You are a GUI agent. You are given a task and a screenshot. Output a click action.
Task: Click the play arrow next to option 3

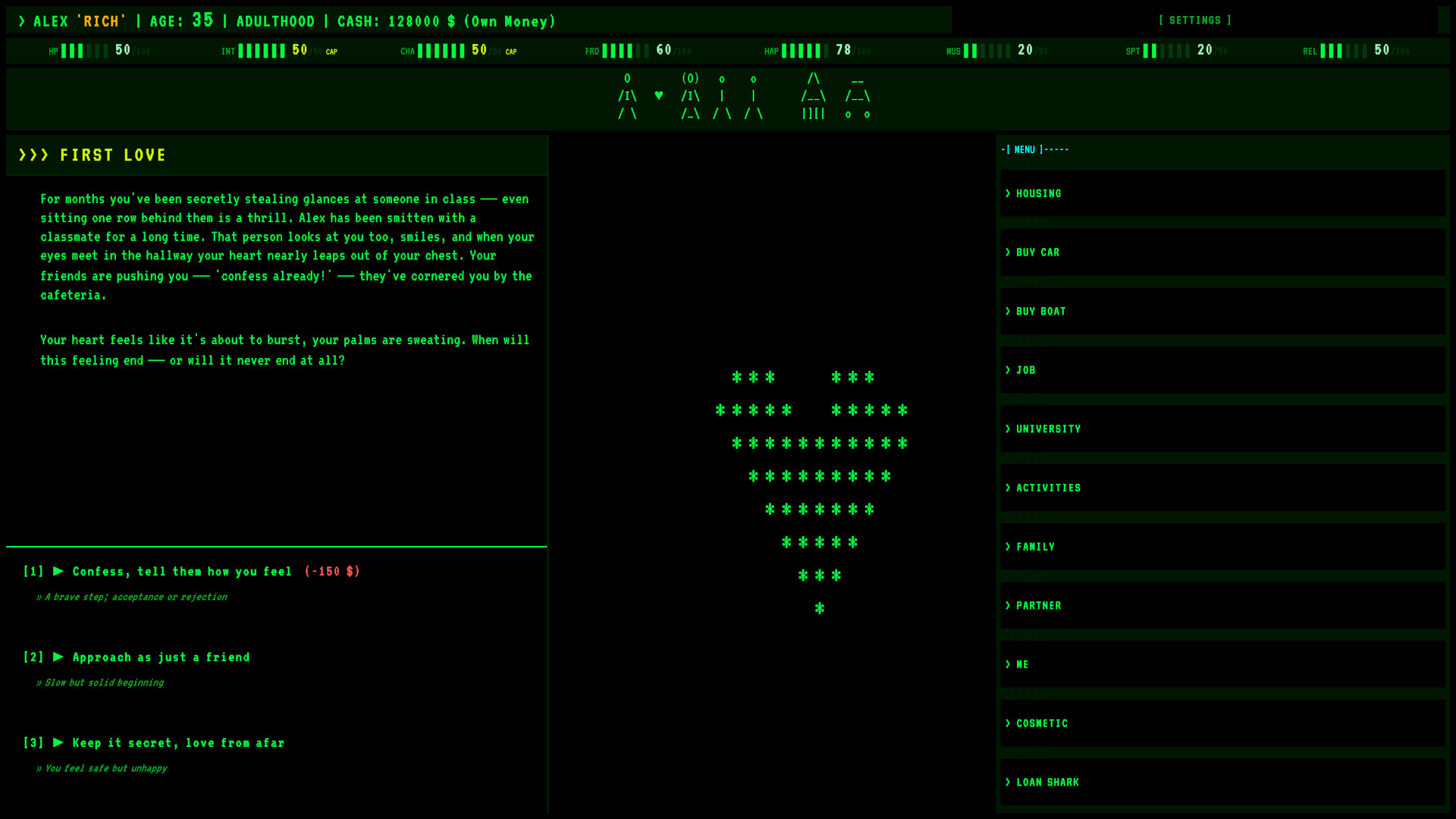coord(58,742)
